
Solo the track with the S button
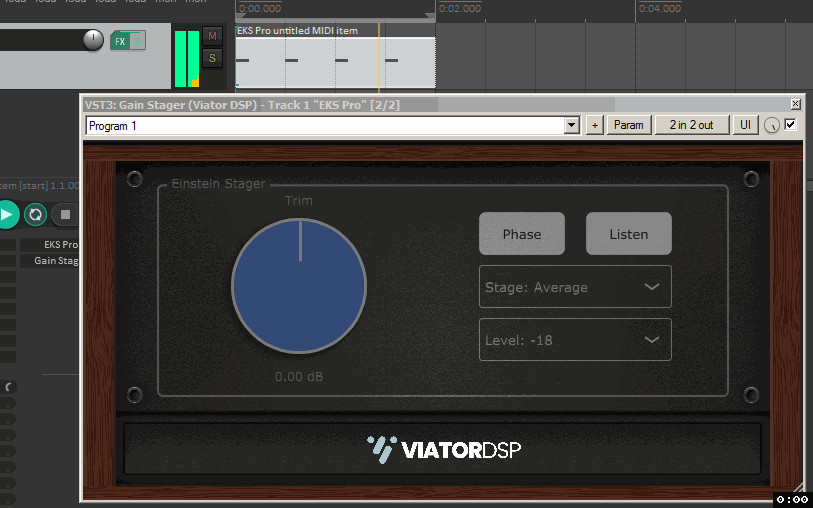point(212,58)
